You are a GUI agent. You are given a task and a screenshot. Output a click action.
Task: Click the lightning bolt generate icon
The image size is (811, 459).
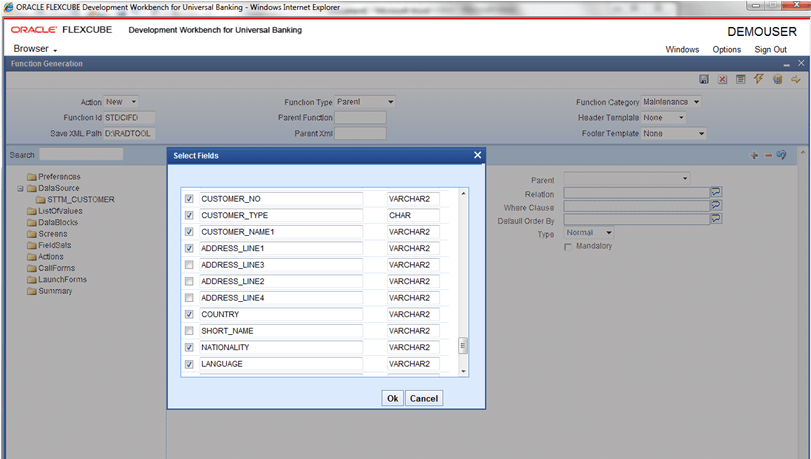pyautogui.click(x=759, y=79)
